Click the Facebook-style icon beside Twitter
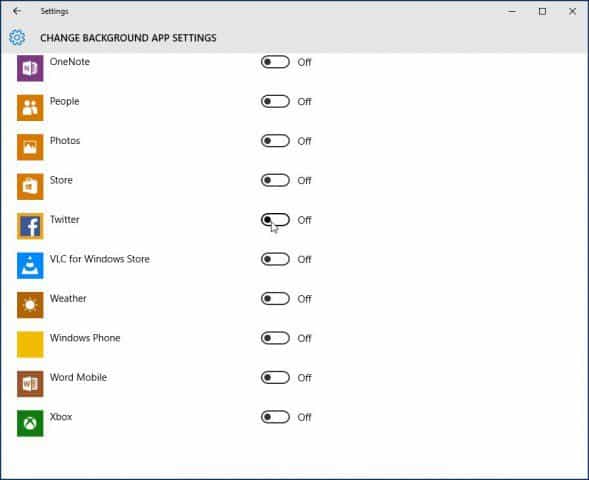The width and height of the screenshot is (589, 480). (30, 226)
